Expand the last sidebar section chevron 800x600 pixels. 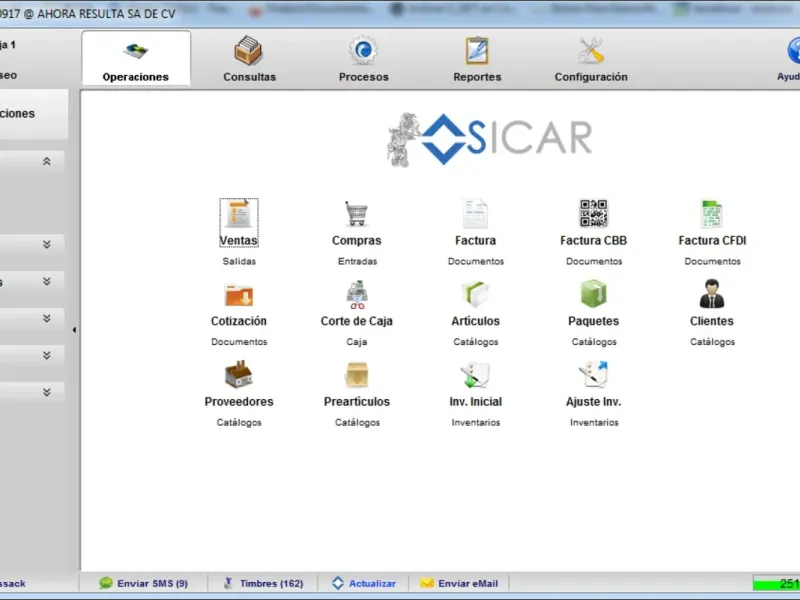(x=46, y=392)
